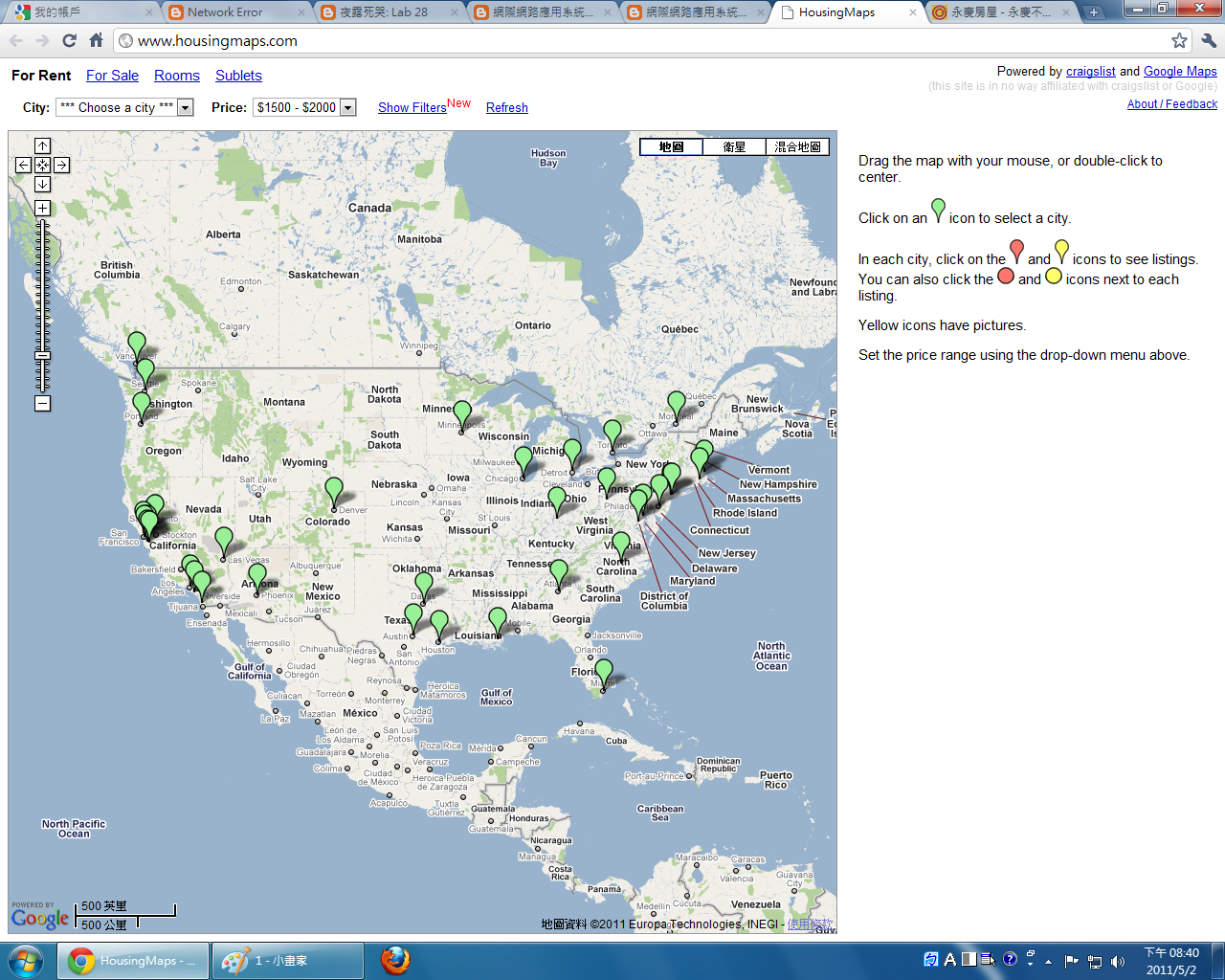Select the green Houston marker
Screen dimensions: 1225x980
(438, 624)
